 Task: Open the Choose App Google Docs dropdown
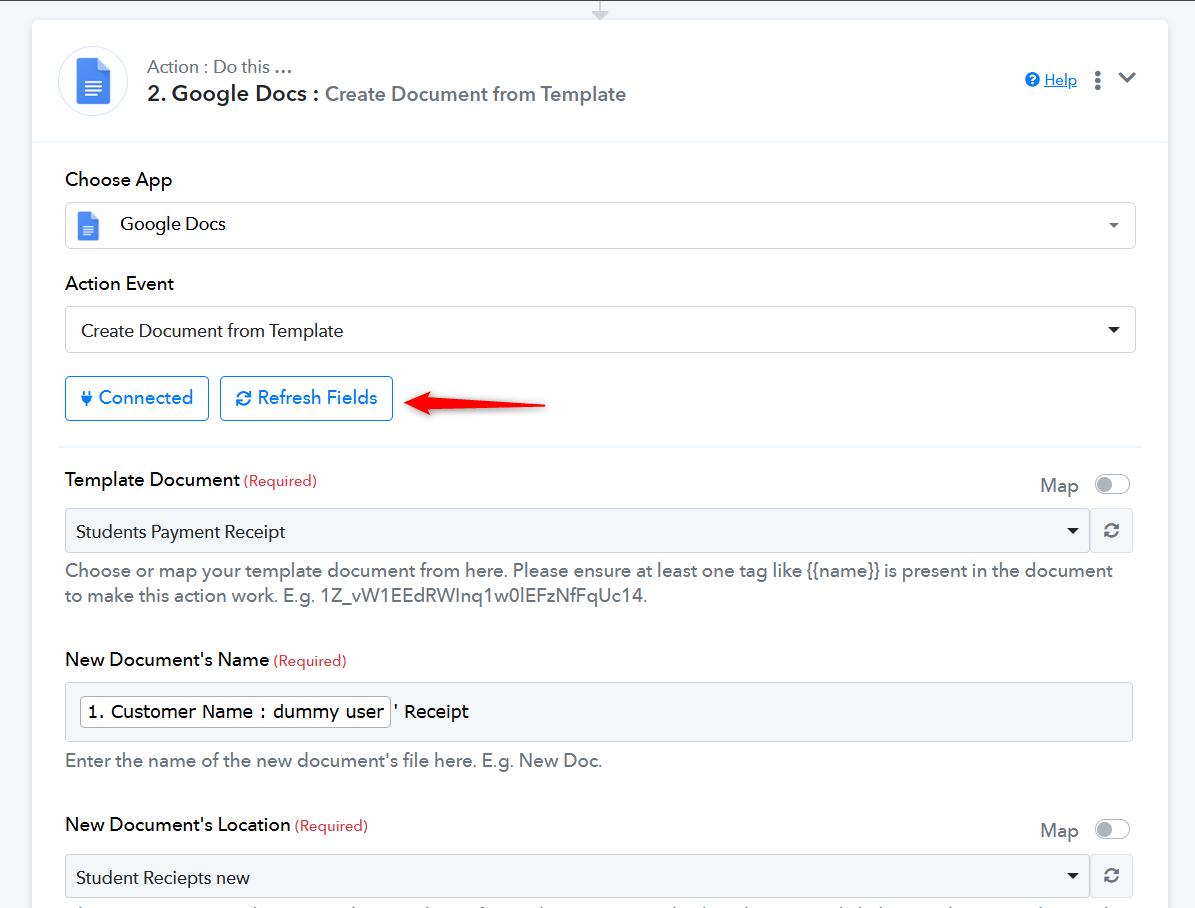pos(600,225)
